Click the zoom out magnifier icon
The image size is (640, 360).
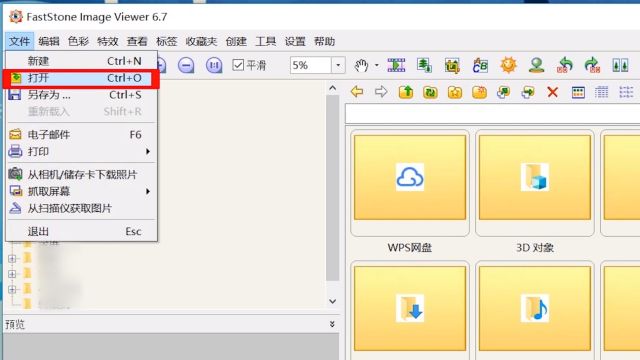(186, 65)
